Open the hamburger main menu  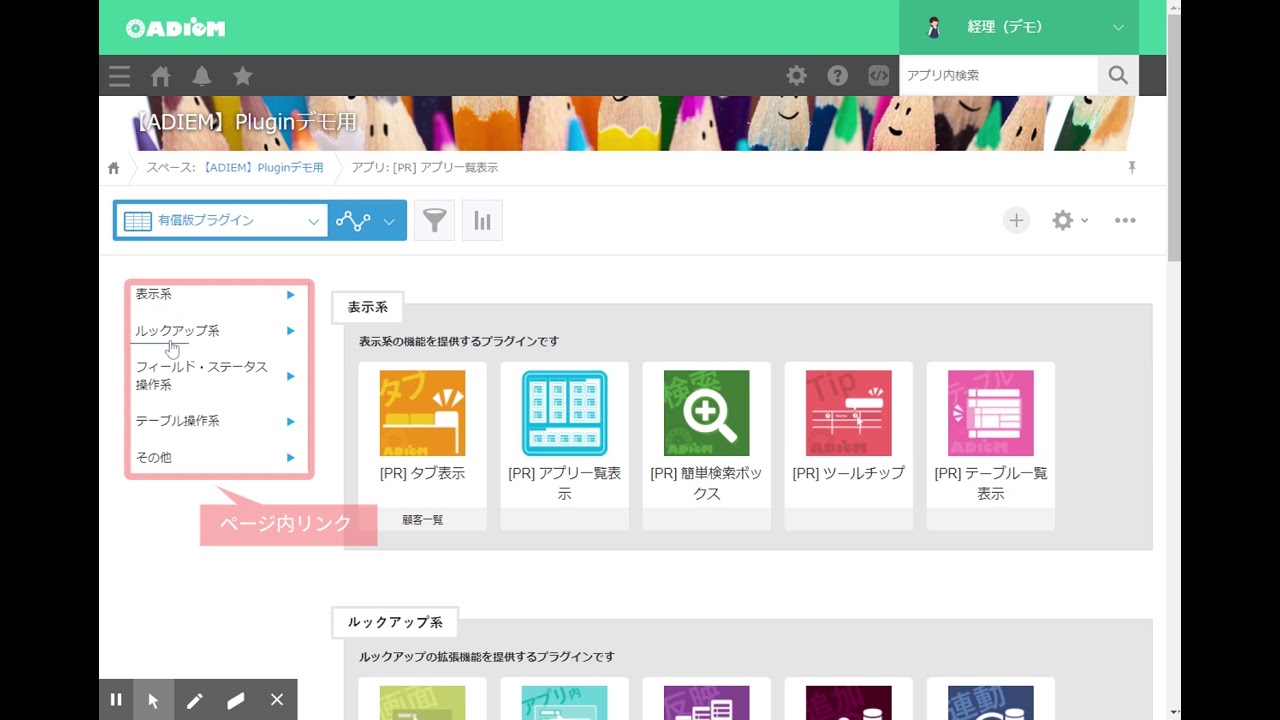pyautogui.click(x=120, y=76)
